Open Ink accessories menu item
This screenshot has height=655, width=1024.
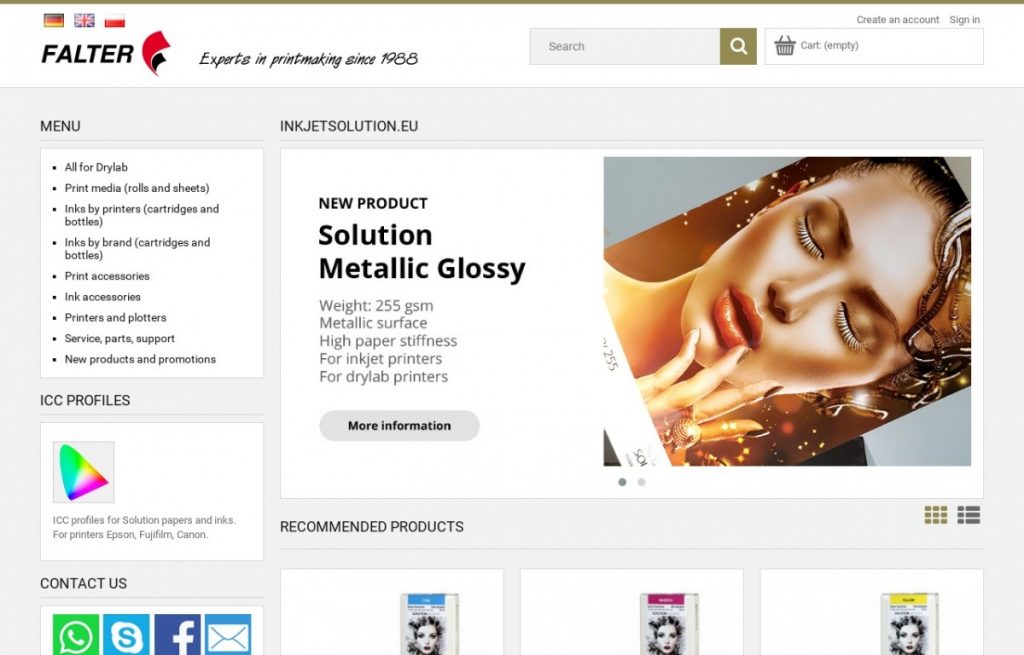coord(103,297)
